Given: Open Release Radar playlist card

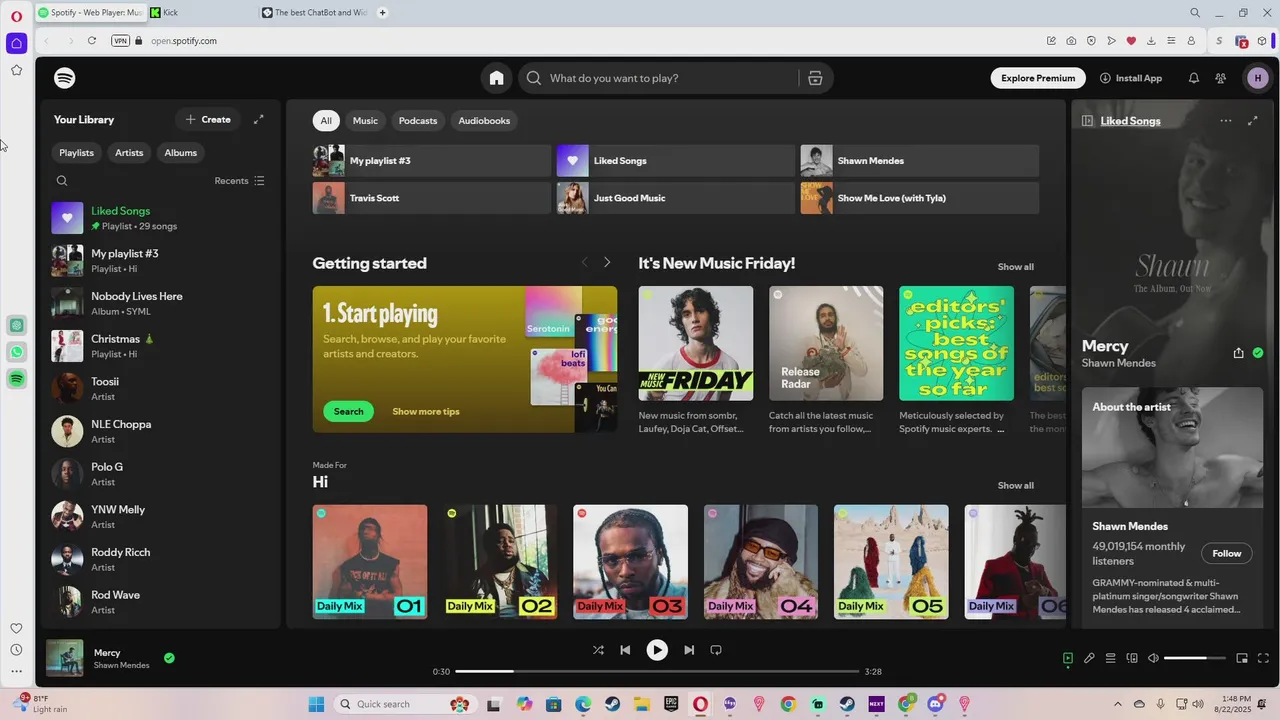Looking at the screenshot, I should pyautogui.click(x=826, y=360).
